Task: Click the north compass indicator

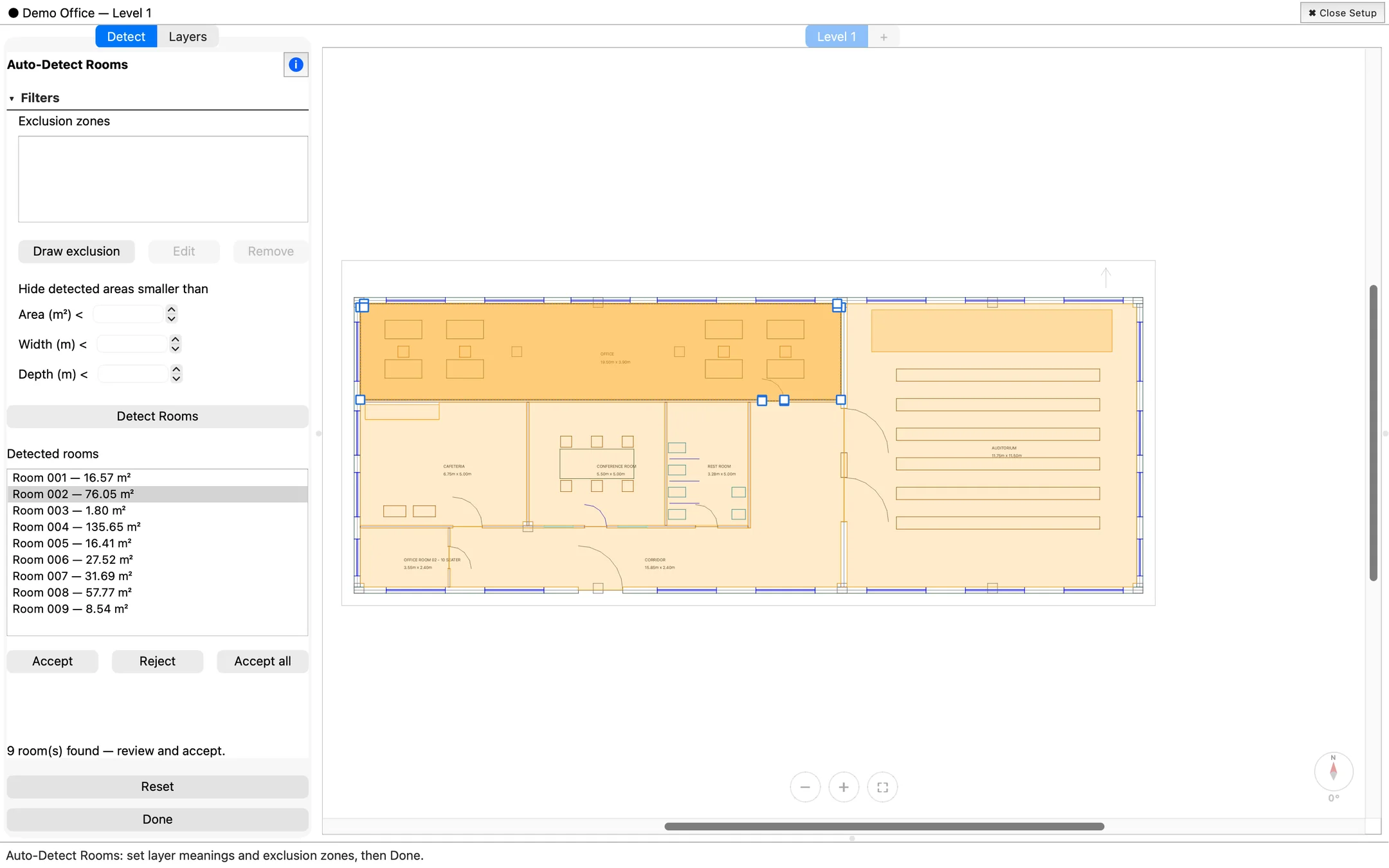Action: pyautogui.click(x=1334, y=771)
